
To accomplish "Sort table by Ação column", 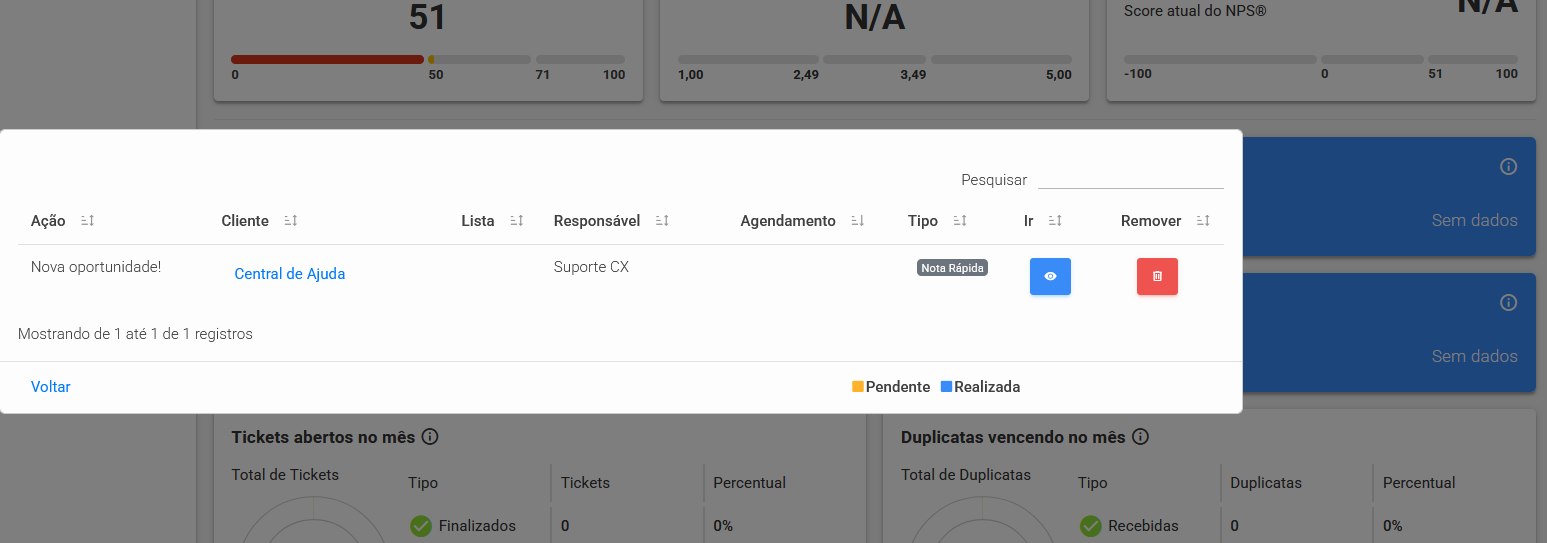I will tap(87, 221).
